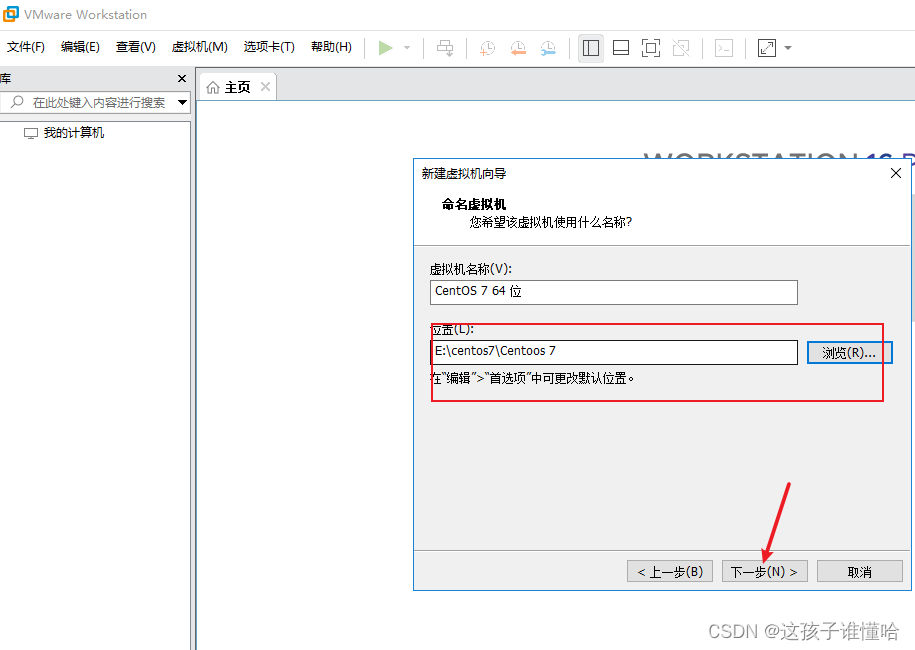The image size is (915, 650).
Task: Open the snapshot manager icon
Action: [x=548, y=48]
